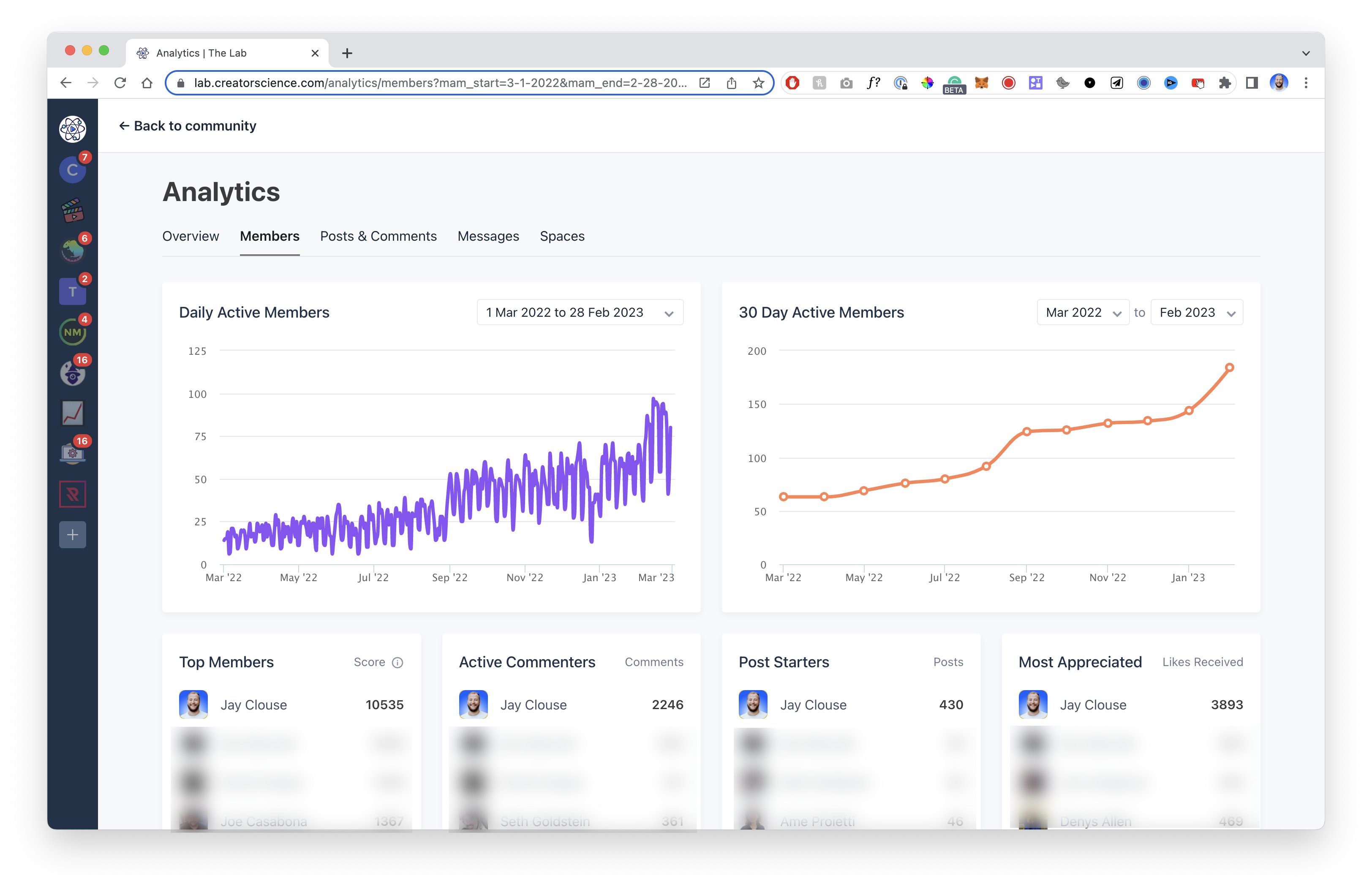This screenshot has height=892, width=1372.
Task: Switch to the Spaces tab
Action: (x=561, y=236)
